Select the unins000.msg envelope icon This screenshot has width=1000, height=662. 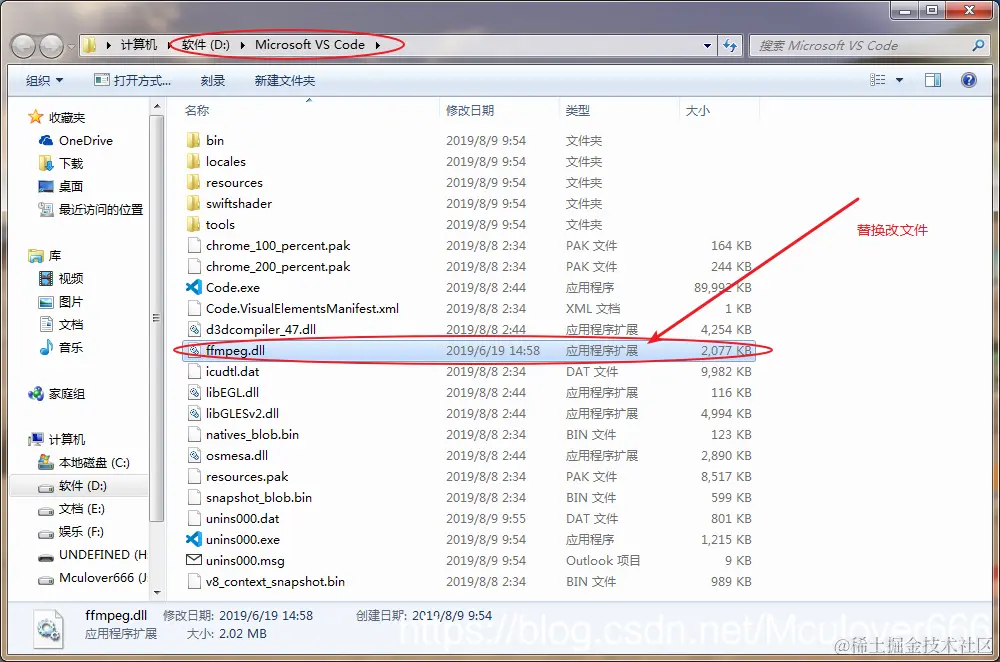193,560
